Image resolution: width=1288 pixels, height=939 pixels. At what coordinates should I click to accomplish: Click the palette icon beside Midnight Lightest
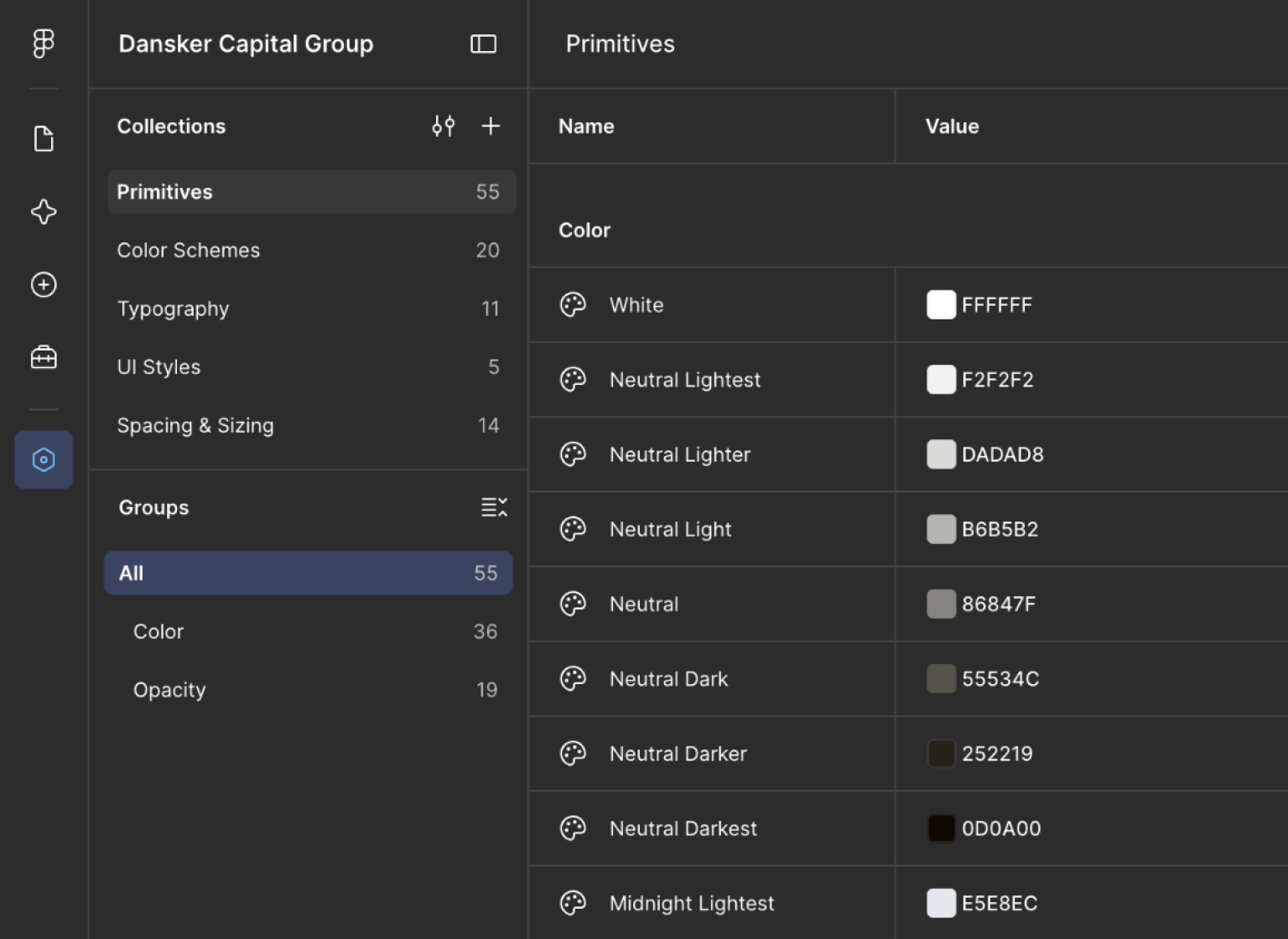point(573,903)
